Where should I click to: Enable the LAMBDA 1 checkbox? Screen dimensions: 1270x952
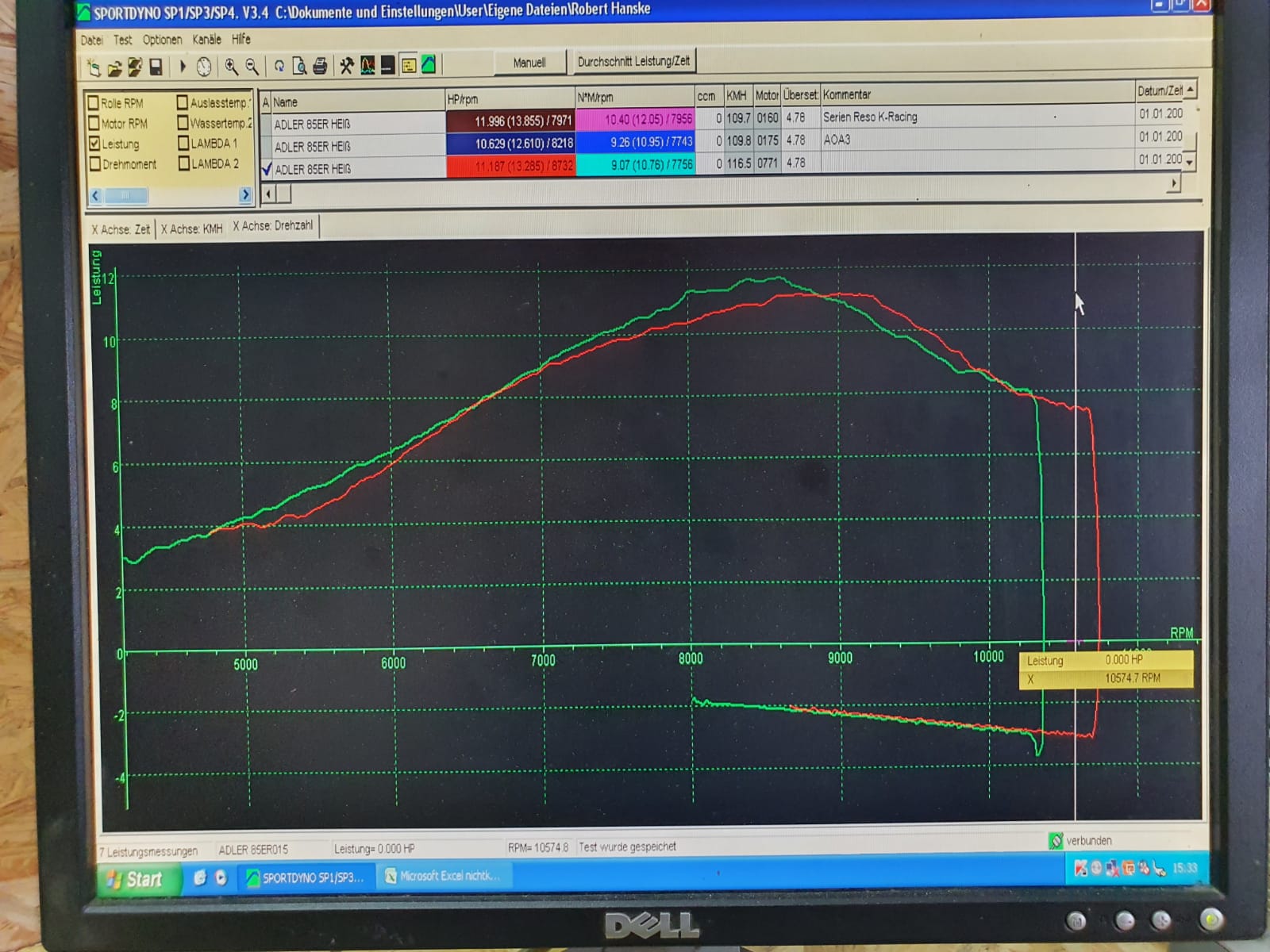183,144
